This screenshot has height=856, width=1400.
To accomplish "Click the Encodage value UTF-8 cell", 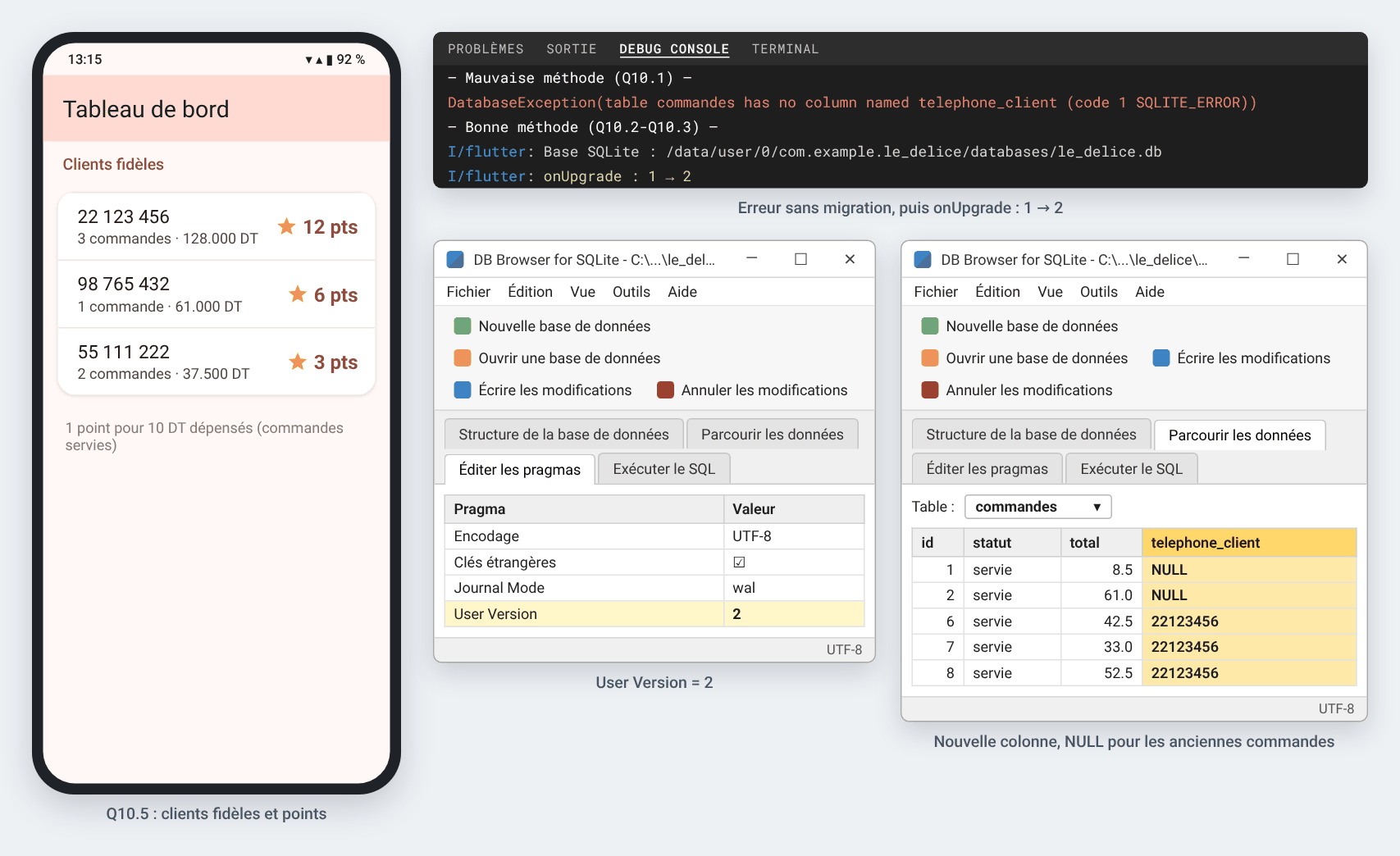I will (x=794, y=536).
